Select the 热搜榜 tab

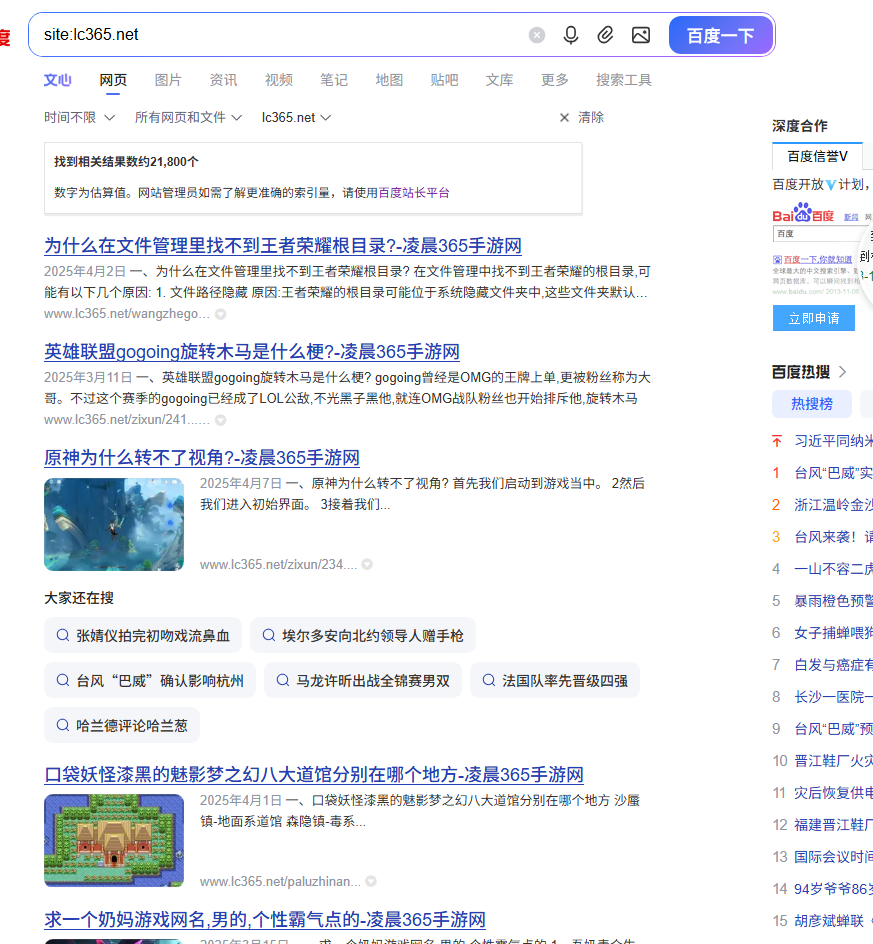812,404
